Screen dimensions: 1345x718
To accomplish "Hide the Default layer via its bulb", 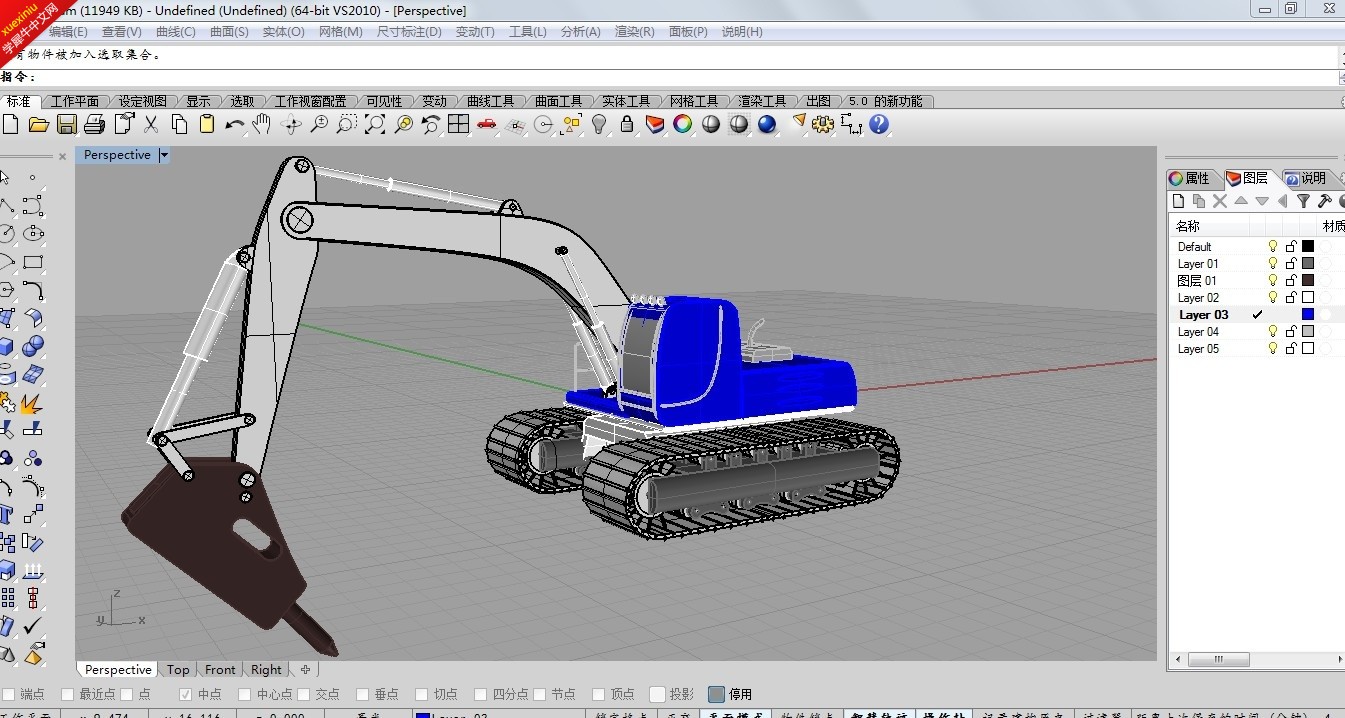I will pyautogui.click(x=1273, y=246).
